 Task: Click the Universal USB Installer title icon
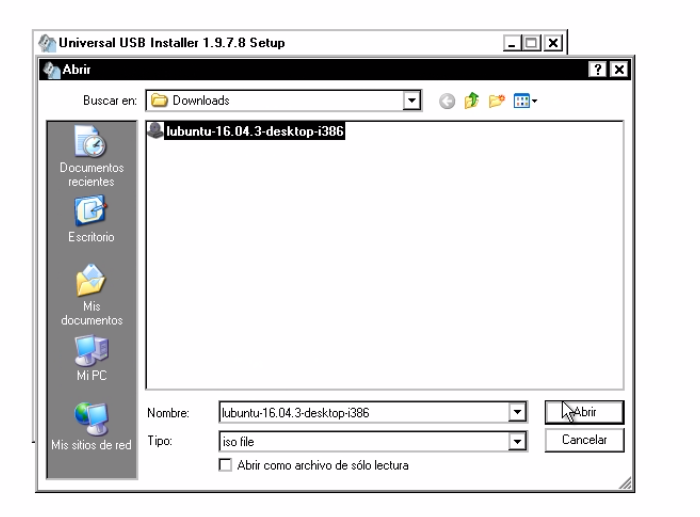click(x=47, y=43)
